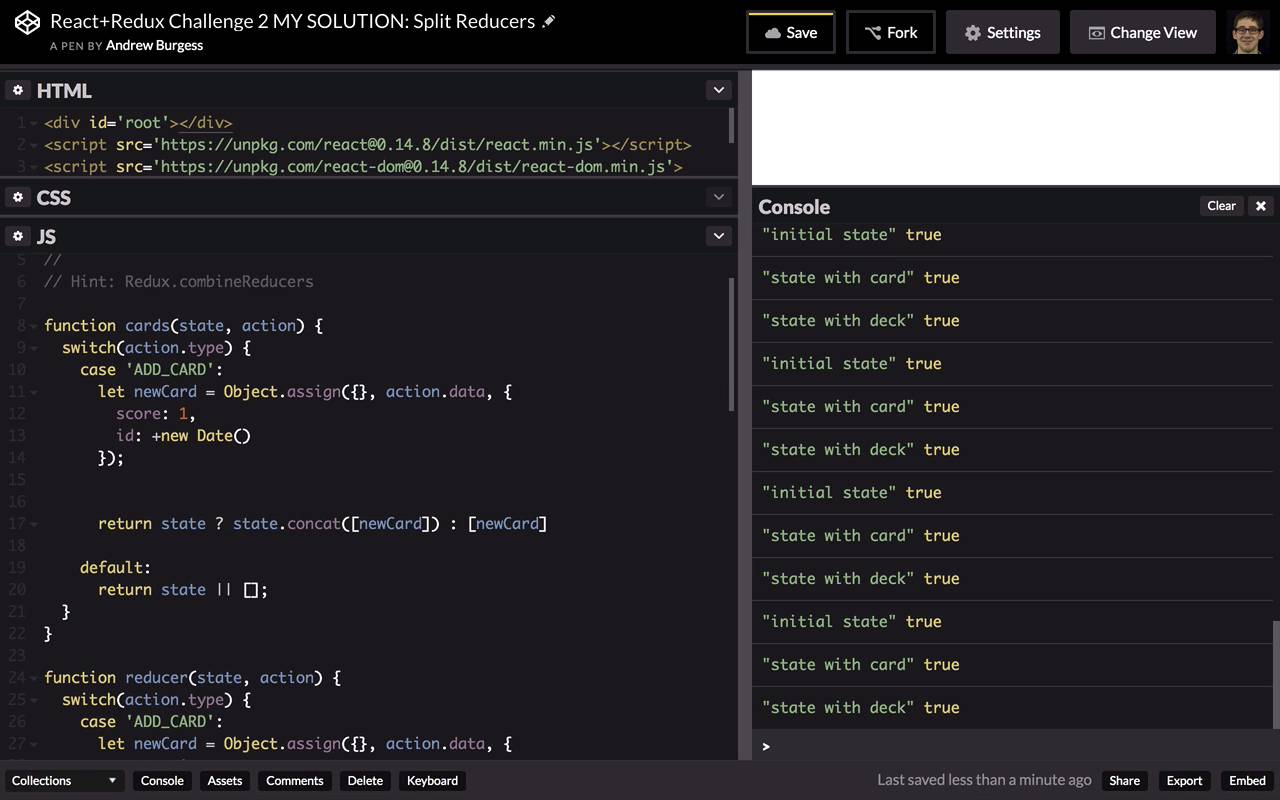The height and width of the screenshot is (800, 1280).
Task: Click the console vertical scrollbar
Action: [1275, 675]
